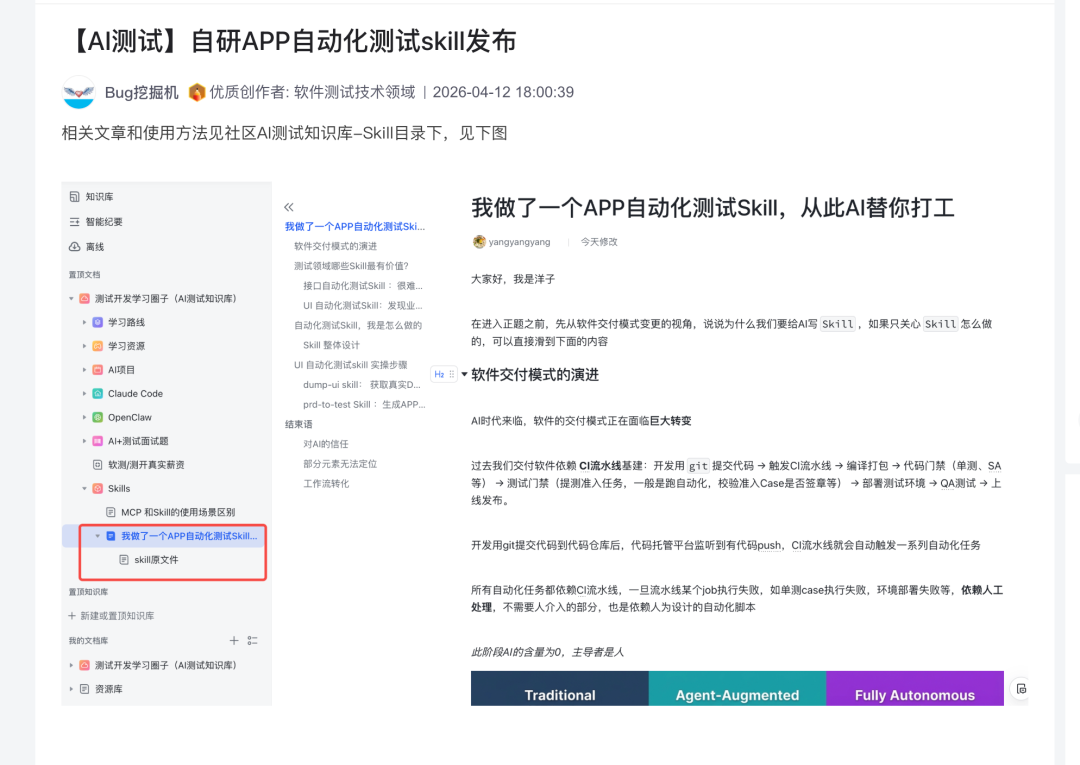Expand the 学习路线 tree node
This screenshot has height=765, width=1080.
click(83, 322)
